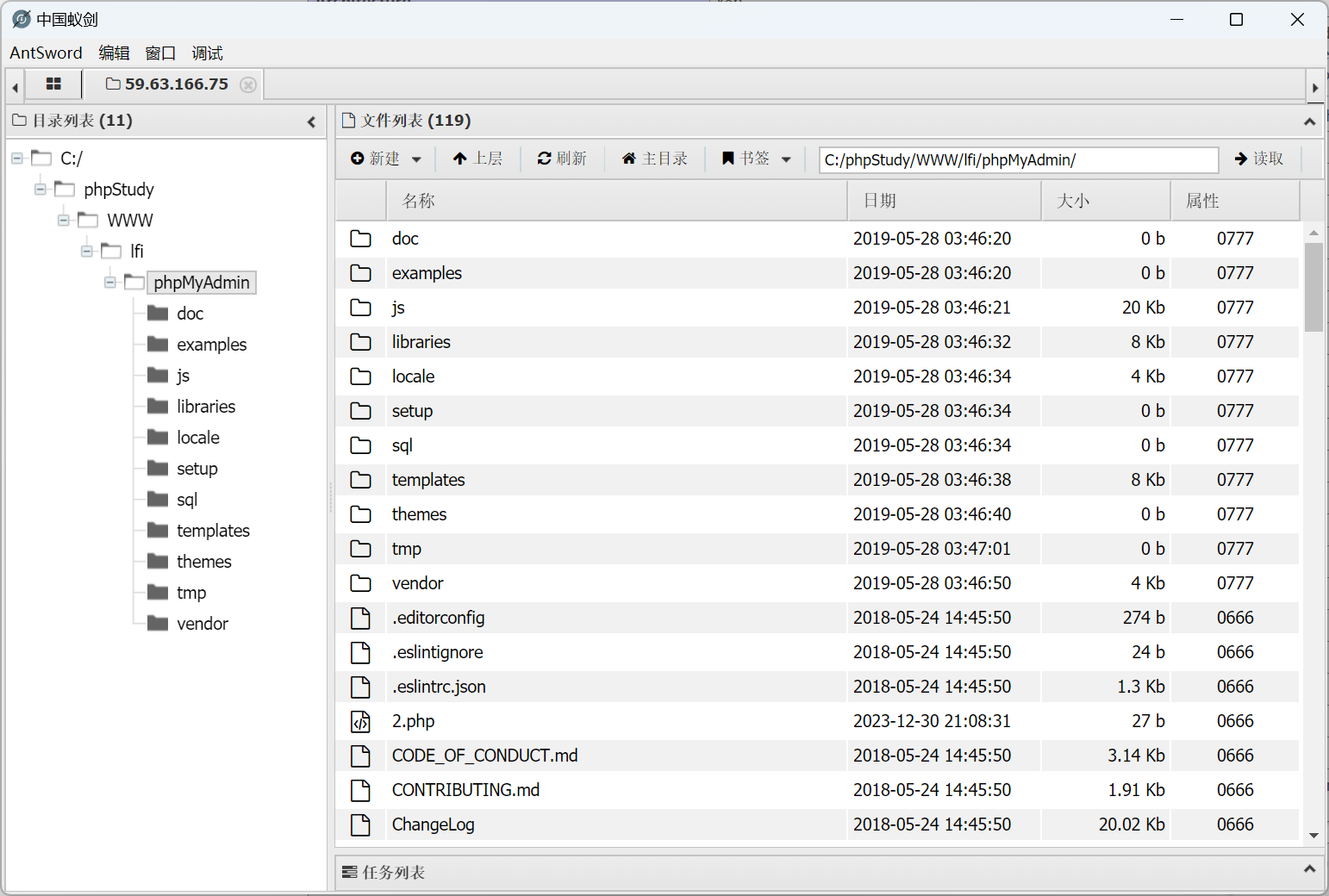
Task: Sort by the 日期 column header
Action: point(945,201)
